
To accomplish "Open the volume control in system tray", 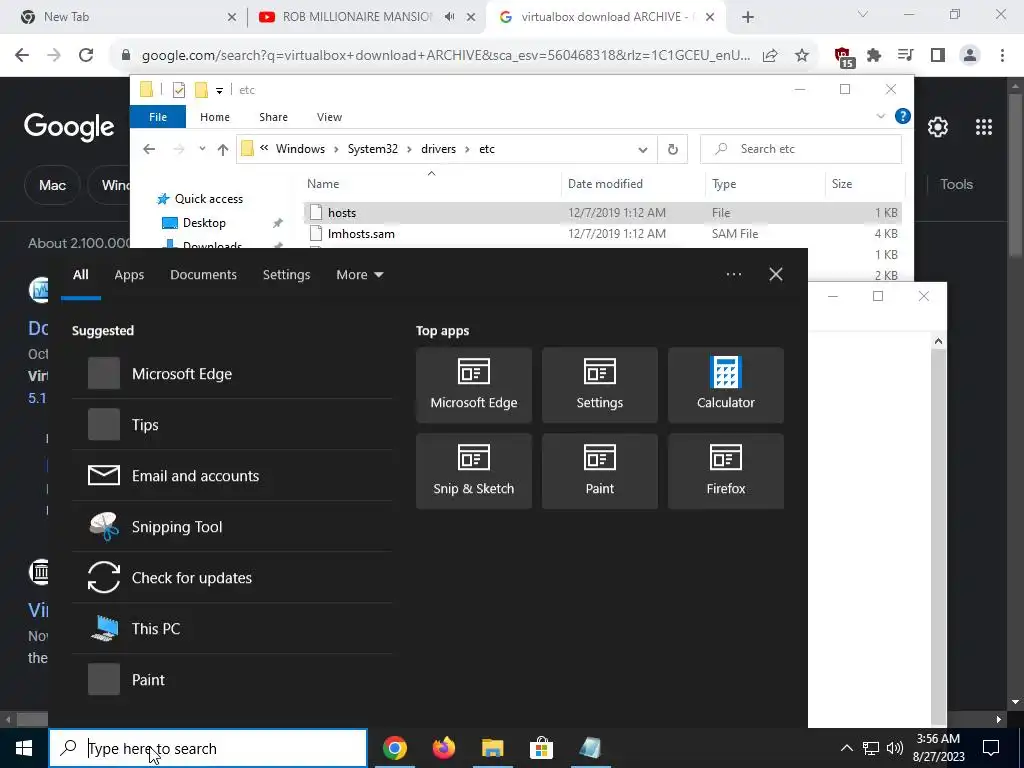I will (895, 748).
